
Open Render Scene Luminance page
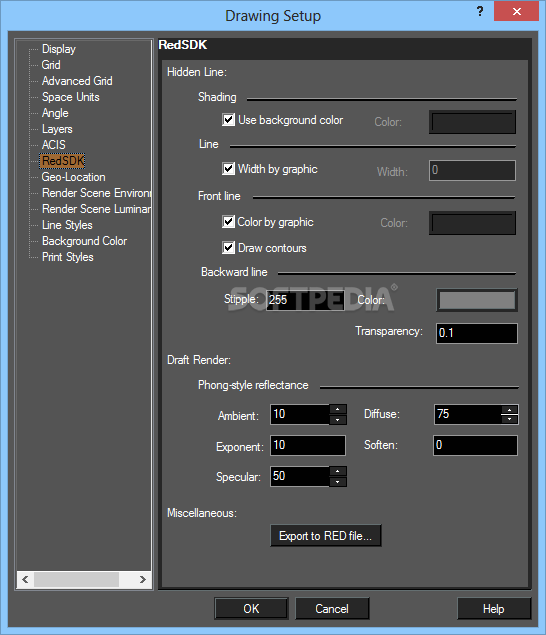pos(96,209)
